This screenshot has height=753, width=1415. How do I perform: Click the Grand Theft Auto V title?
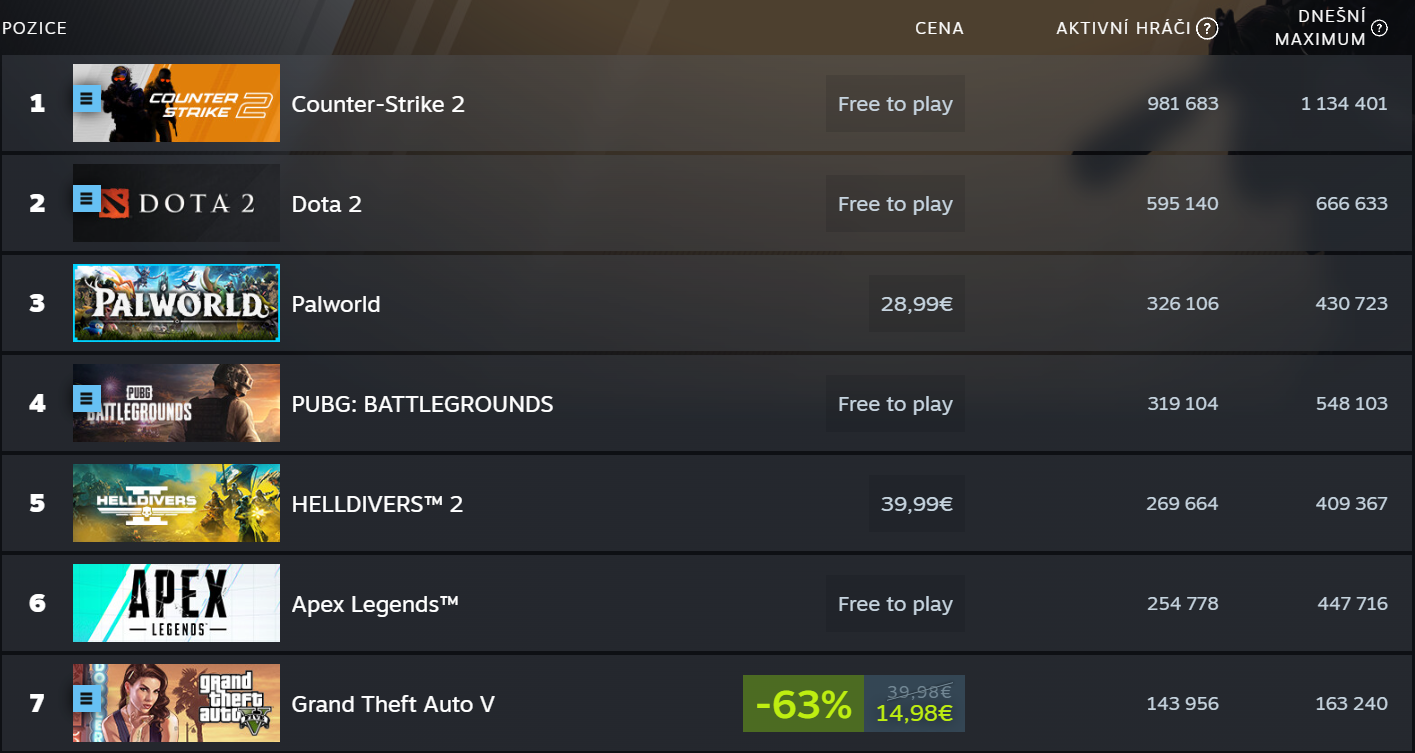coord(393,704)
